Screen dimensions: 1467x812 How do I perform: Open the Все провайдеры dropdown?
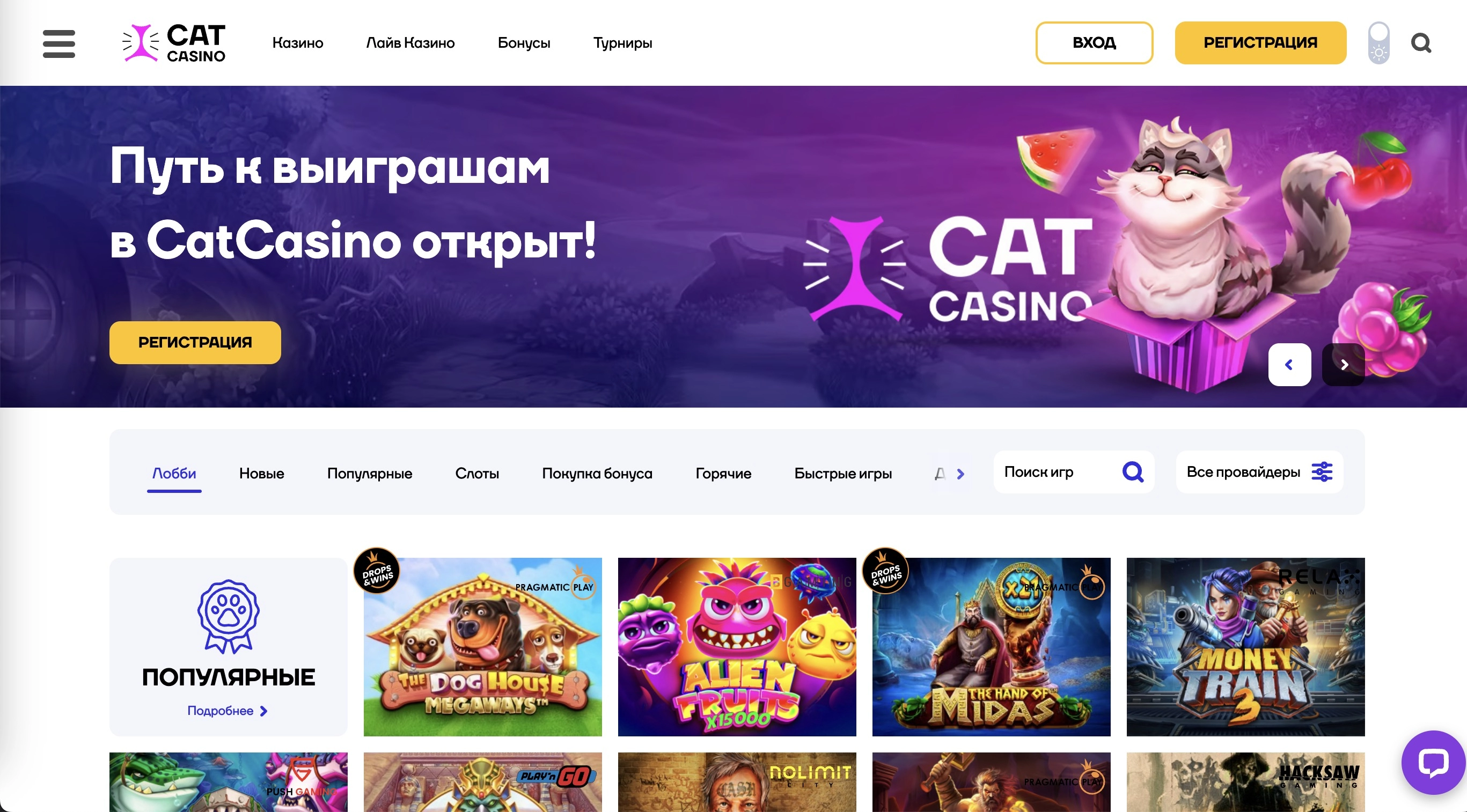(1259, 472)
